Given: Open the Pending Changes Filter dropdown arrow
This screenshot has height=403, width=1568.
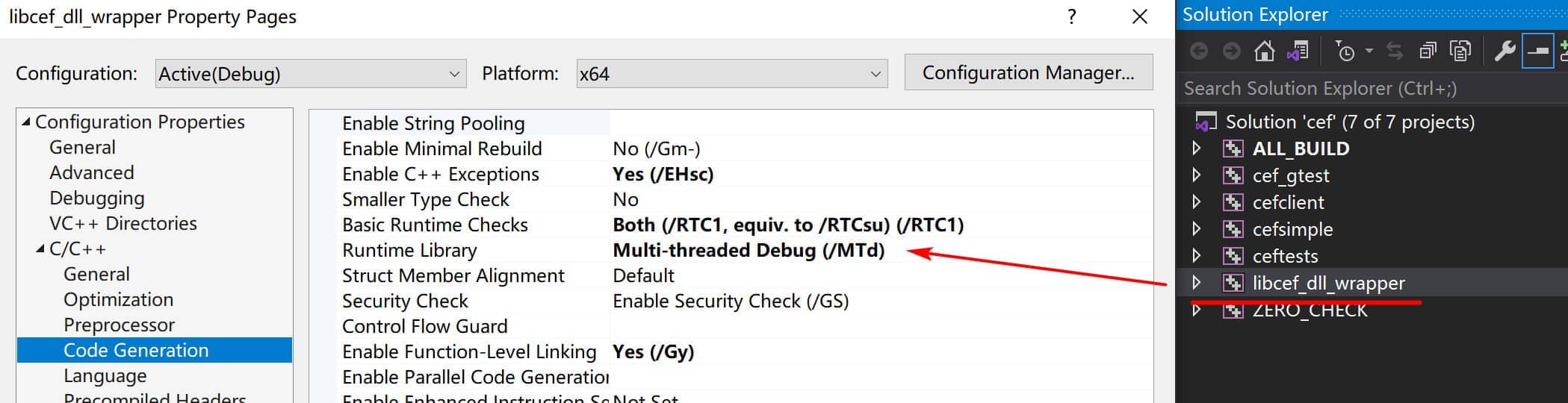Looking at the screenshot, I should (x=1369, y=51).
